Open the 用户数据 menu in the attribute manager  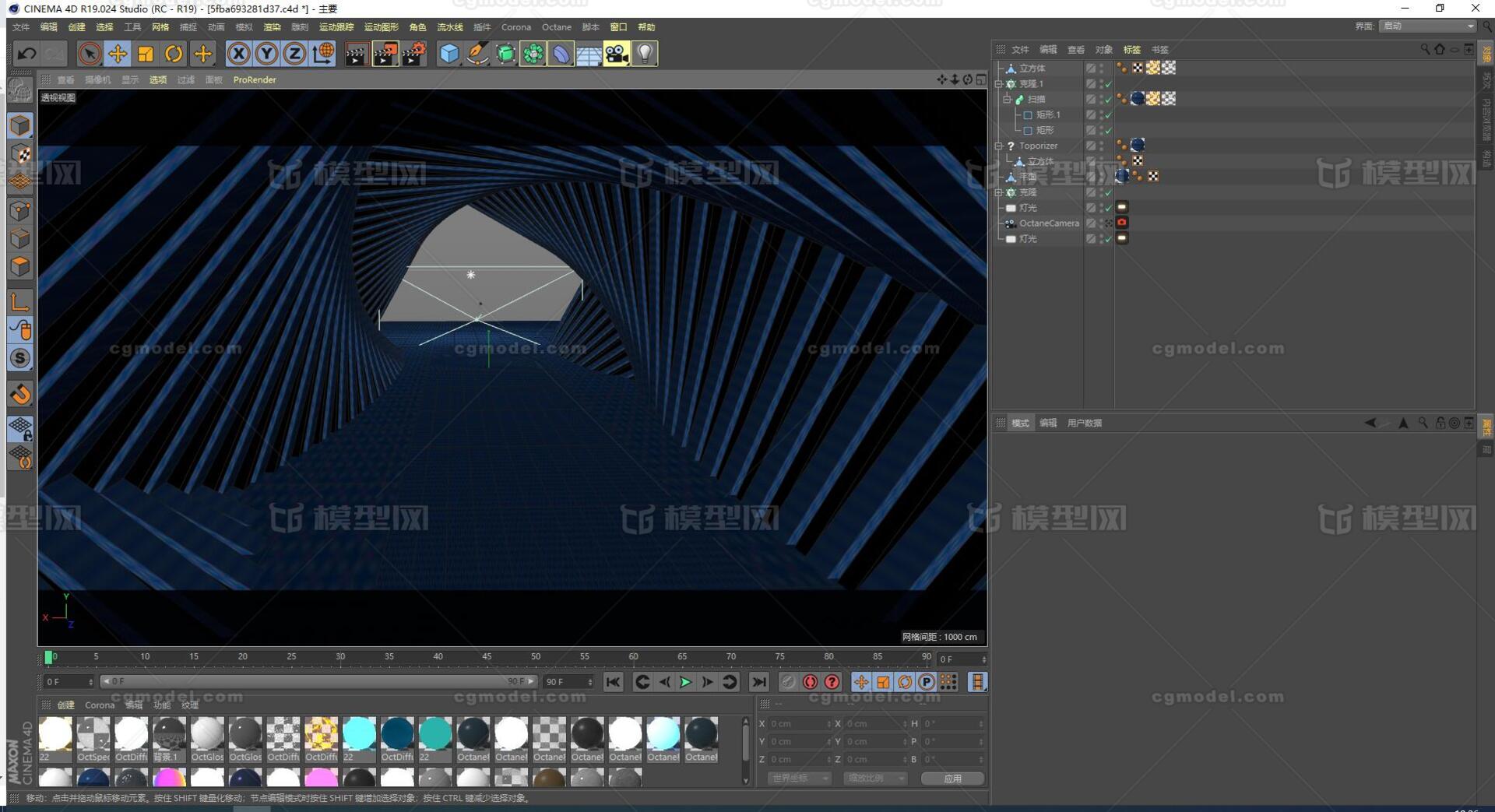[1085, 423]
